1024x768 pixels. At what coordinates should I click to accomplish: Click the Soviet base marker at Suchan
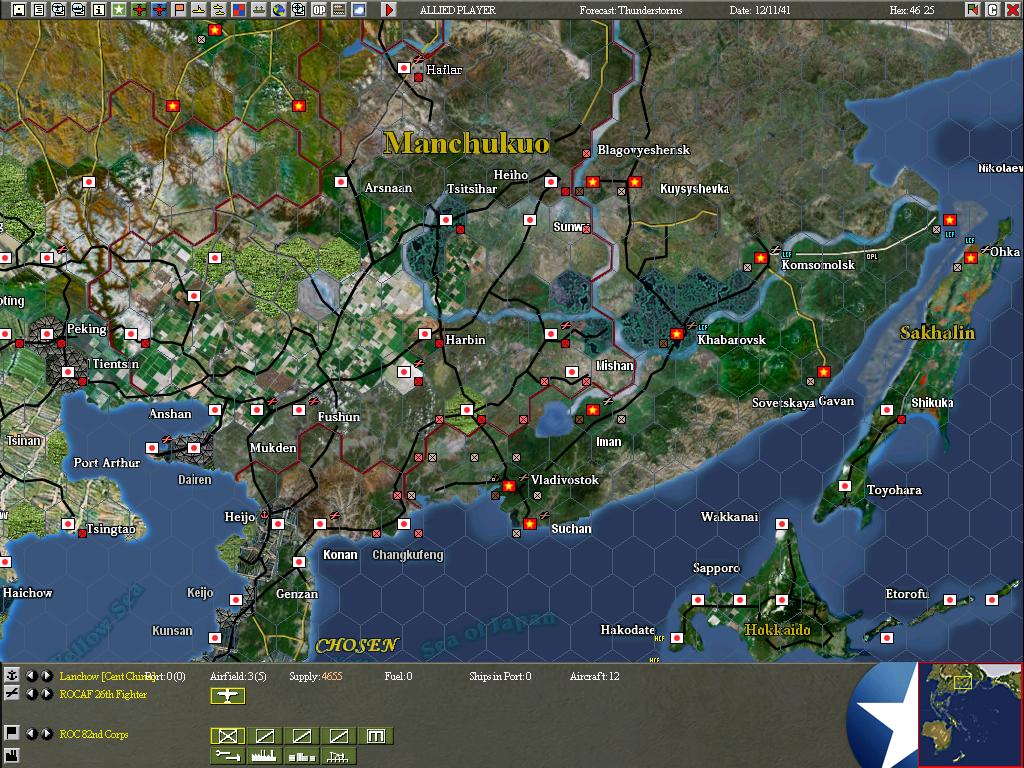pyautogui.click(x=530, y=524)
